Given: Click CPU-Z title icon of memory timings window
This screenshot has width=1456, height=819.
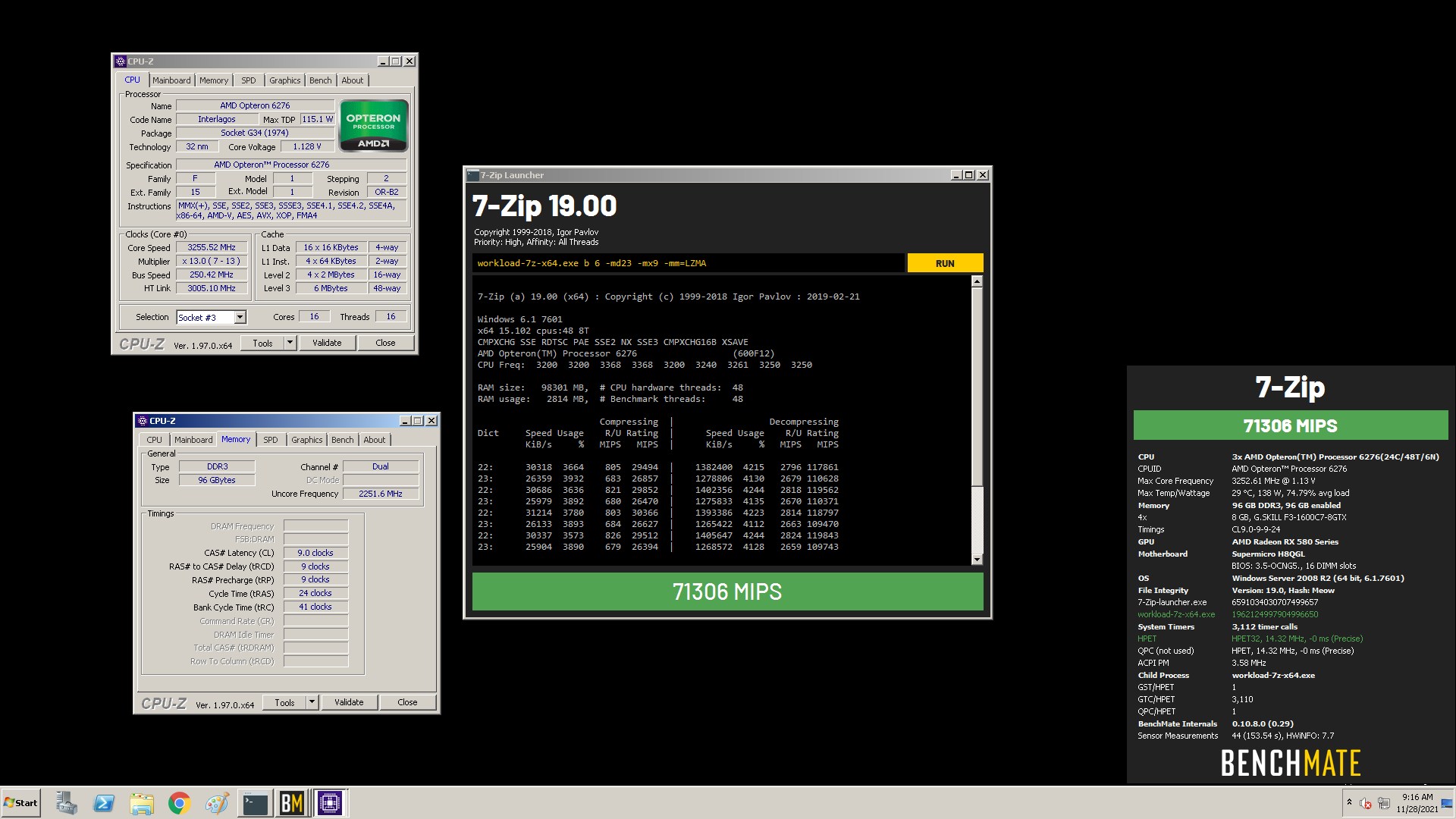Looking at the screenshot, I should [x=142, y=421].
